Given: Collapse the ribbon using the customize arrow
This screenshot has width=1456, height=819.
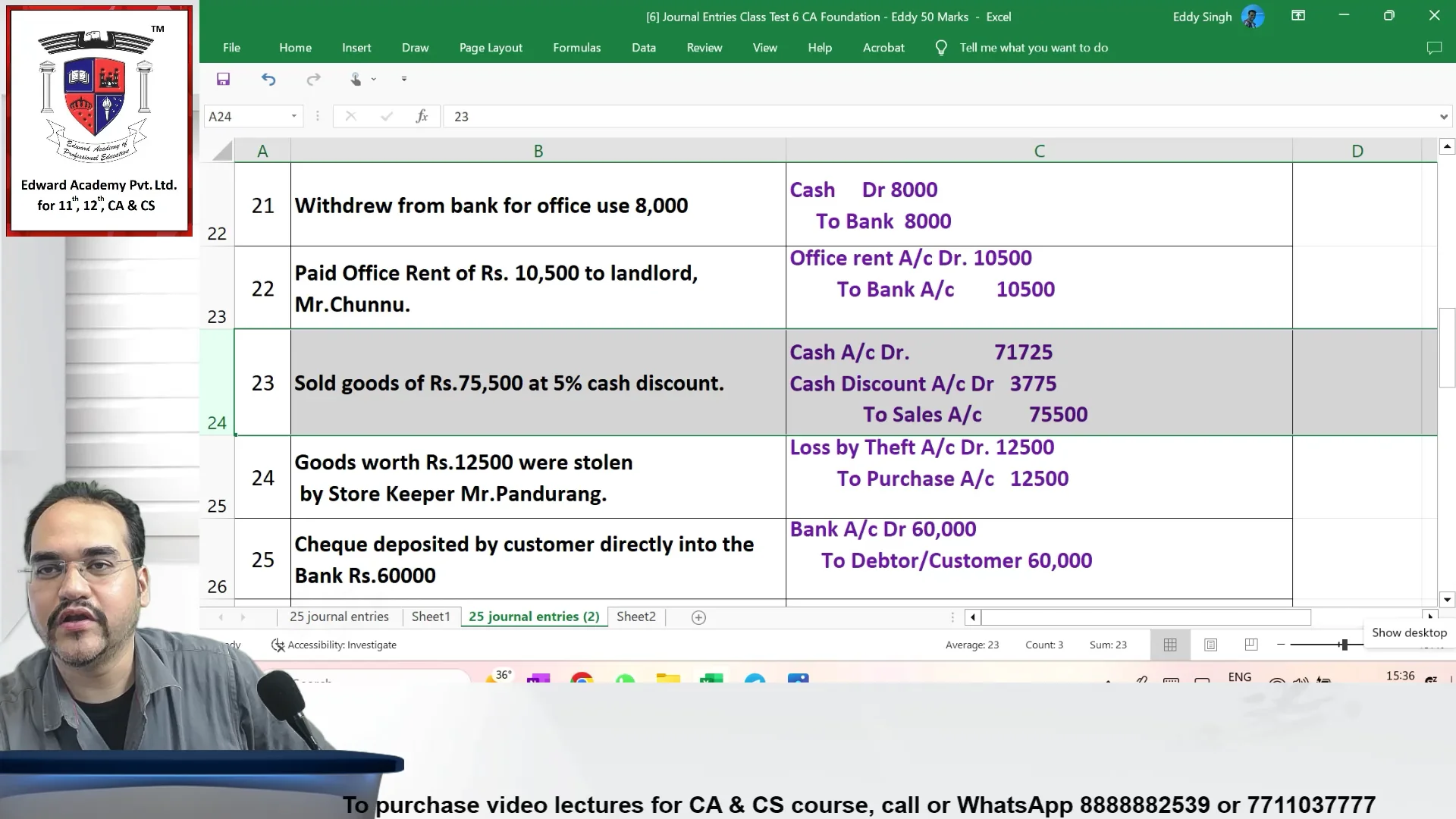Looking at the screenshot, I should pyautogui.click(x=403, y=79).
